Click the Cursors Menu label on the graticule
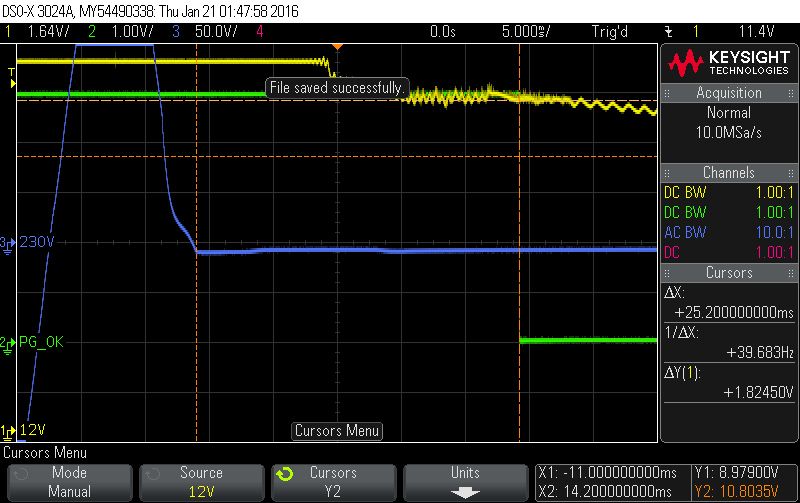This screenshot has height=503, width=800. [x=337, y=431]
